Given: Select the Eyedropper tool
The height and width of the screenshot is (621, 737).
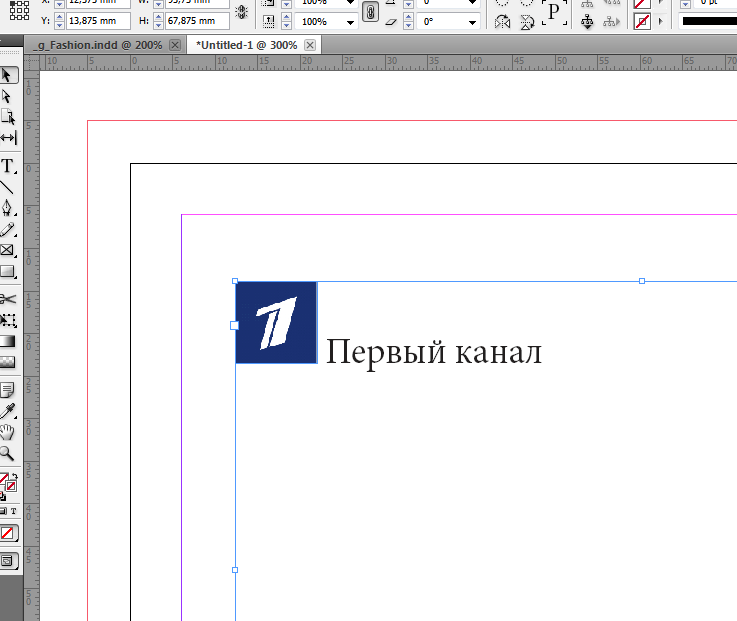Looking at the screenshot, I should 8,411.
